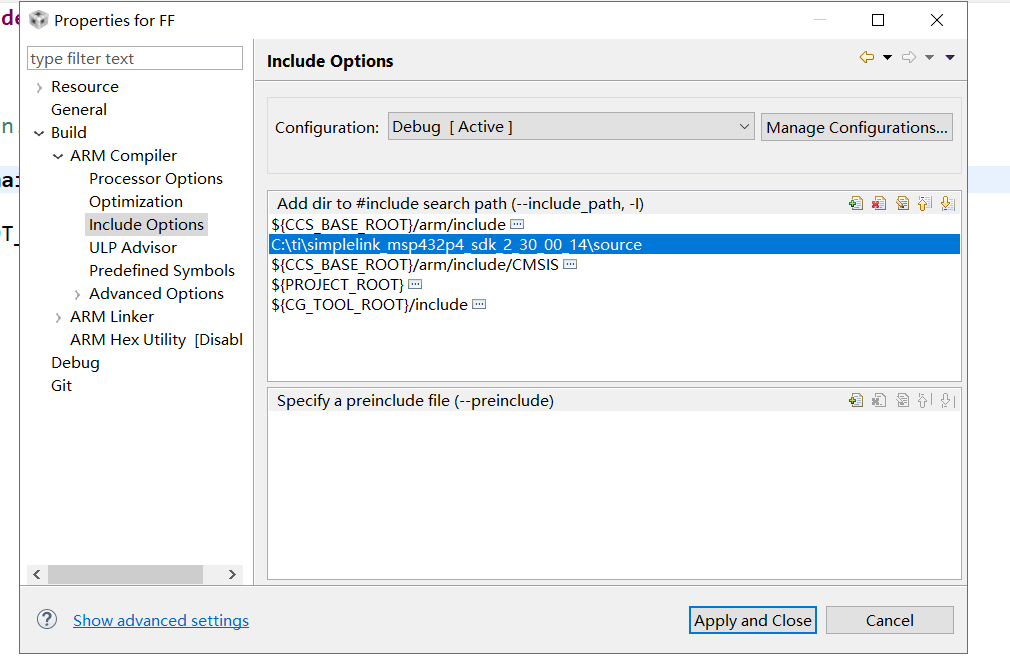Image resolution: width=1010 pixels, height=669 pixels.
Task: Click the help question mark icon
Action: [x=47, y=619]
